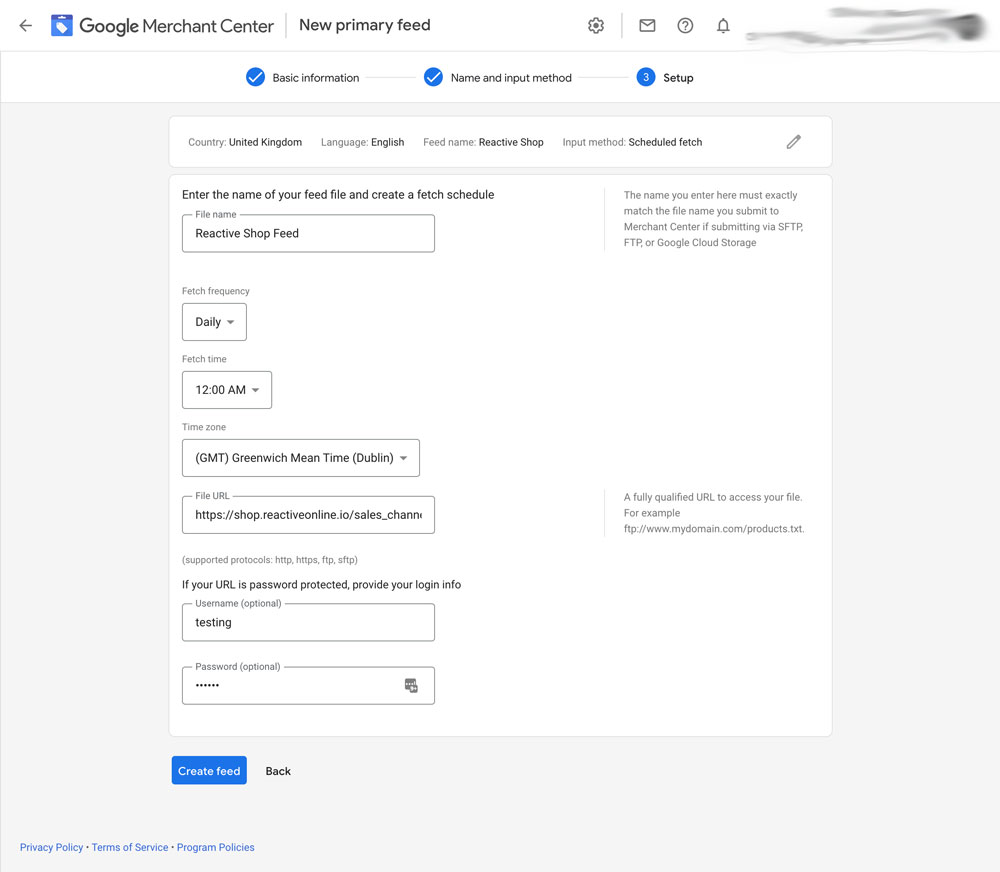Click the 'Enter the name of your feed file' heading
Viewport: 1000px width, 872px height.
(338, 195)
